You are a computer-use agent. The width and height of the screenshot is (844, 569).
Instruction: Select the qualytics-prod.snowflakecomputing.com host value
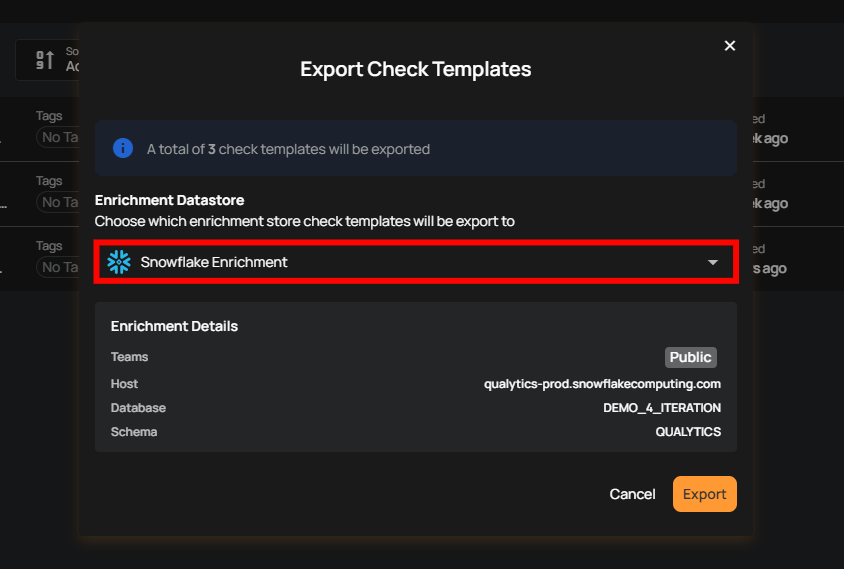click(602, 384)
